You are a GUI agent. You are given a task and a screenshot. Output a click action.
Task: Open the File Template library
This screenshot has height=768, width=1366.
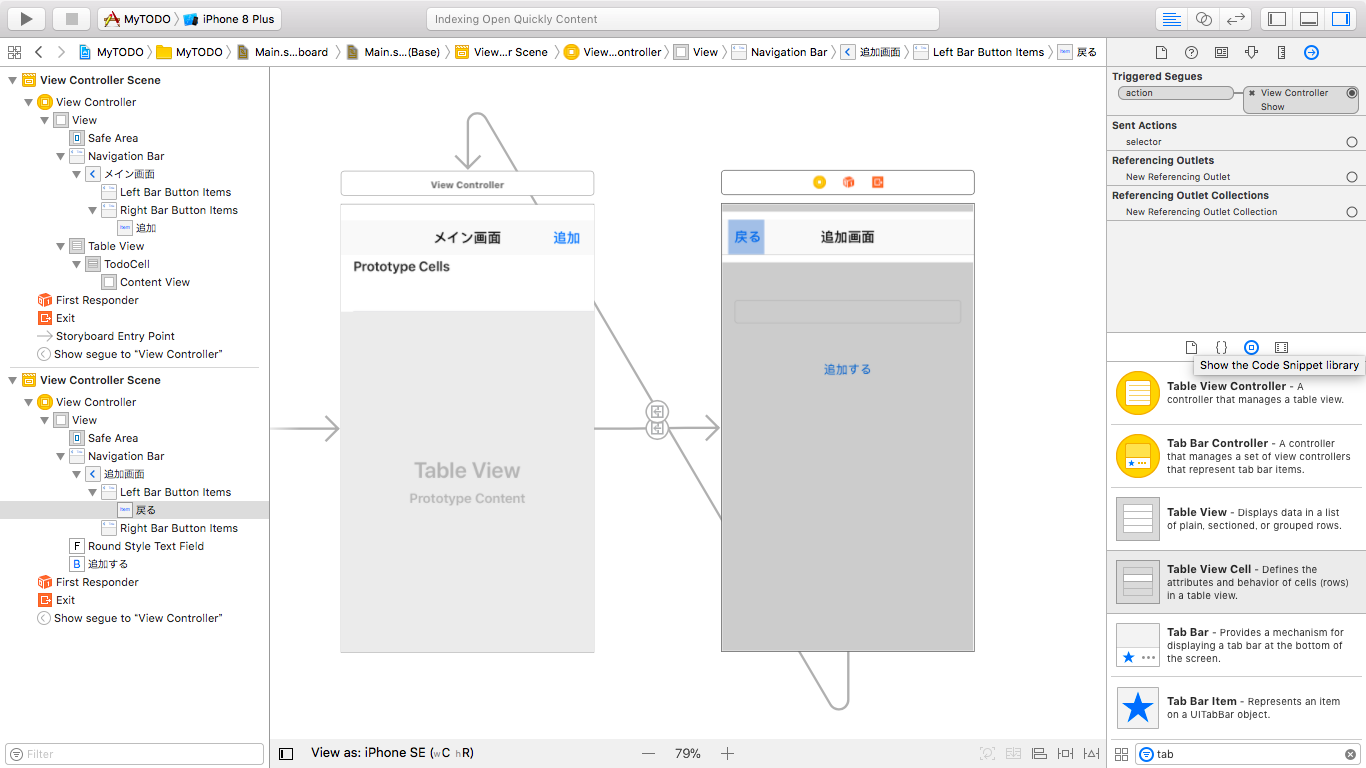point(1190,347)
